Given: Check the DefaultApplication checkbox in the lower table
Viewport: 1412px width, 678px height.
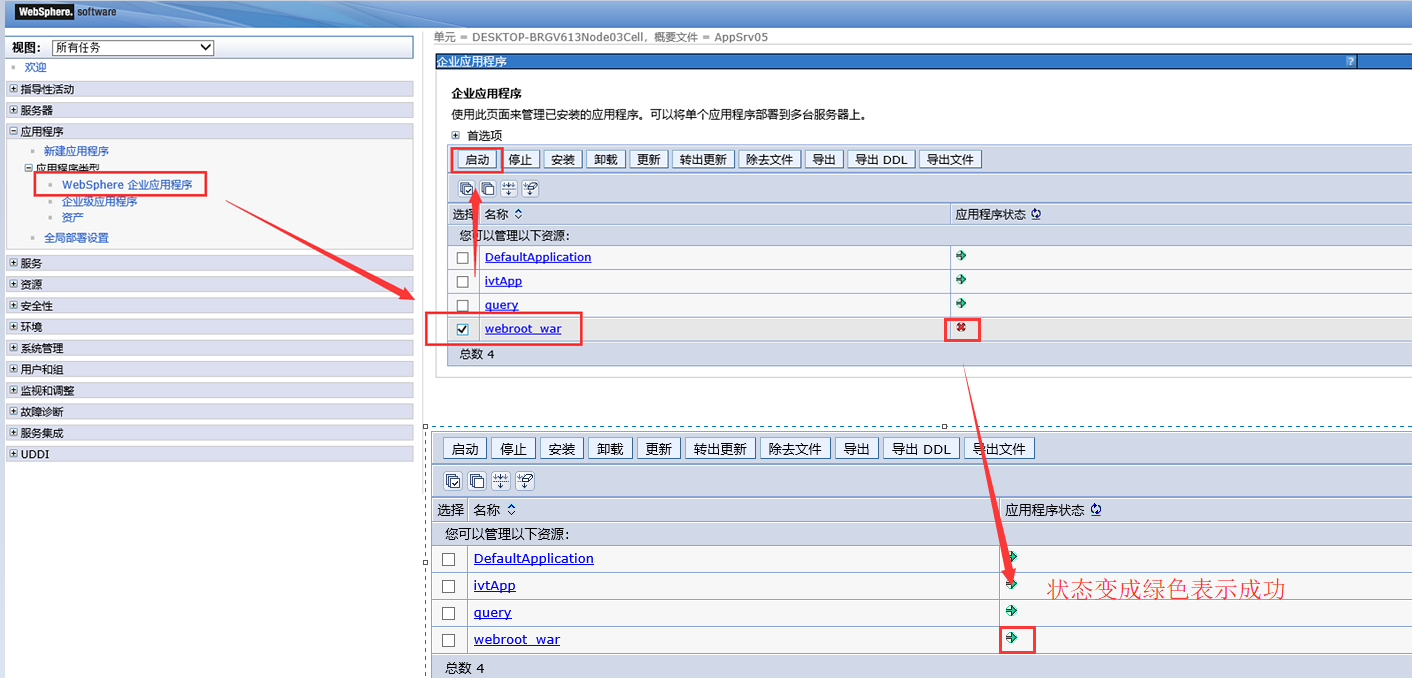Looking at the screenshot, I should 448,559.
